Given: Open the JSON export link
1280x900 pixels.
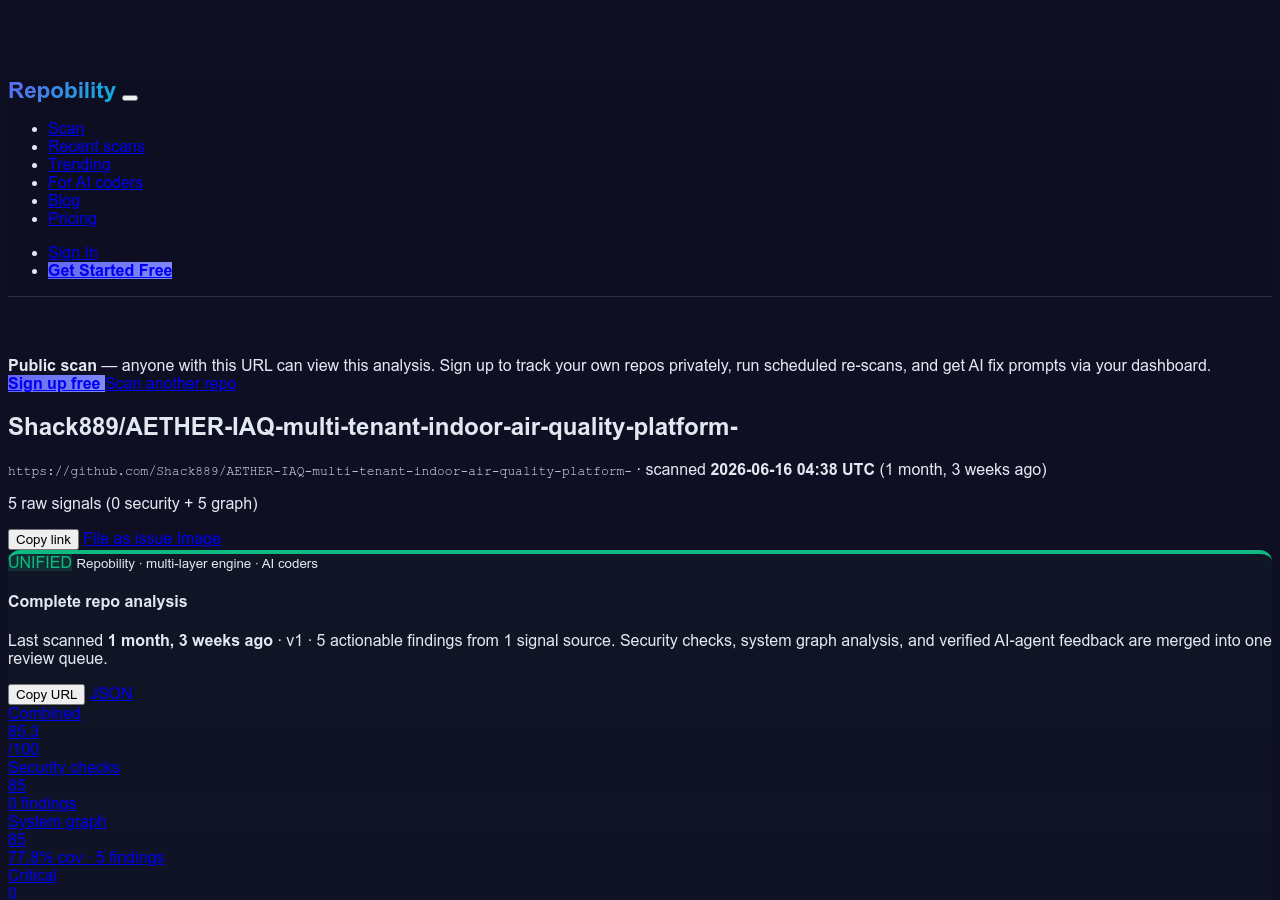Looking at the screenshot, I should point(111,693).
